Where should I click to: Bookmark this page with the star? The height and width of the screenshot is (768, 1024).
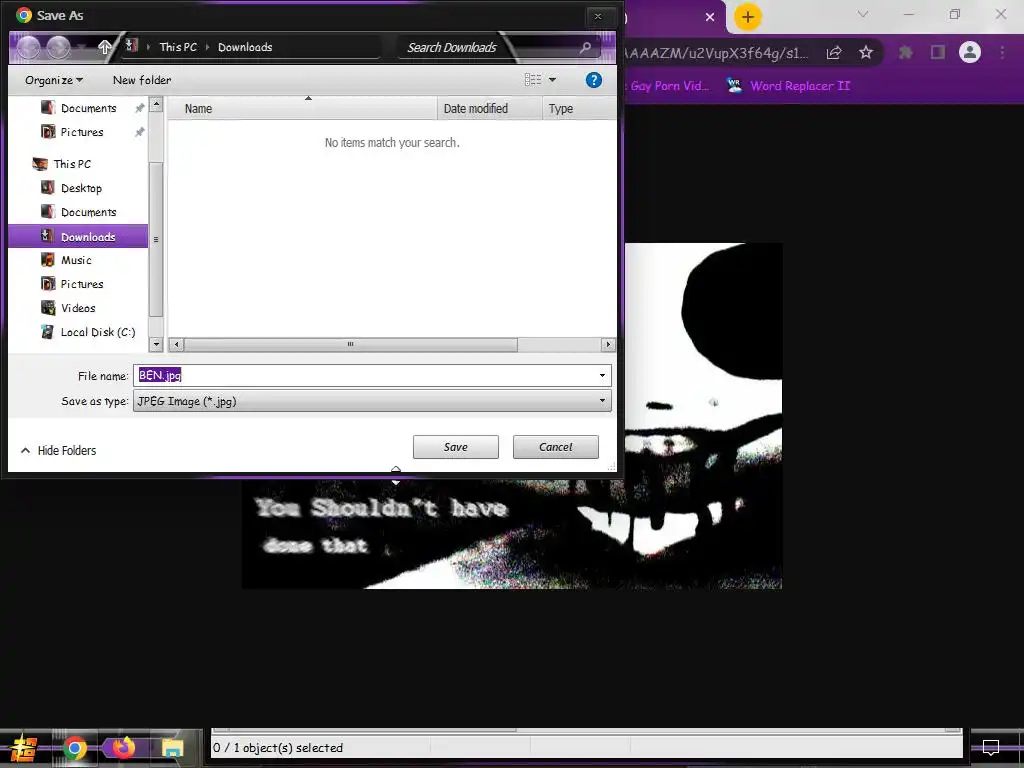[x=866, y=52]
